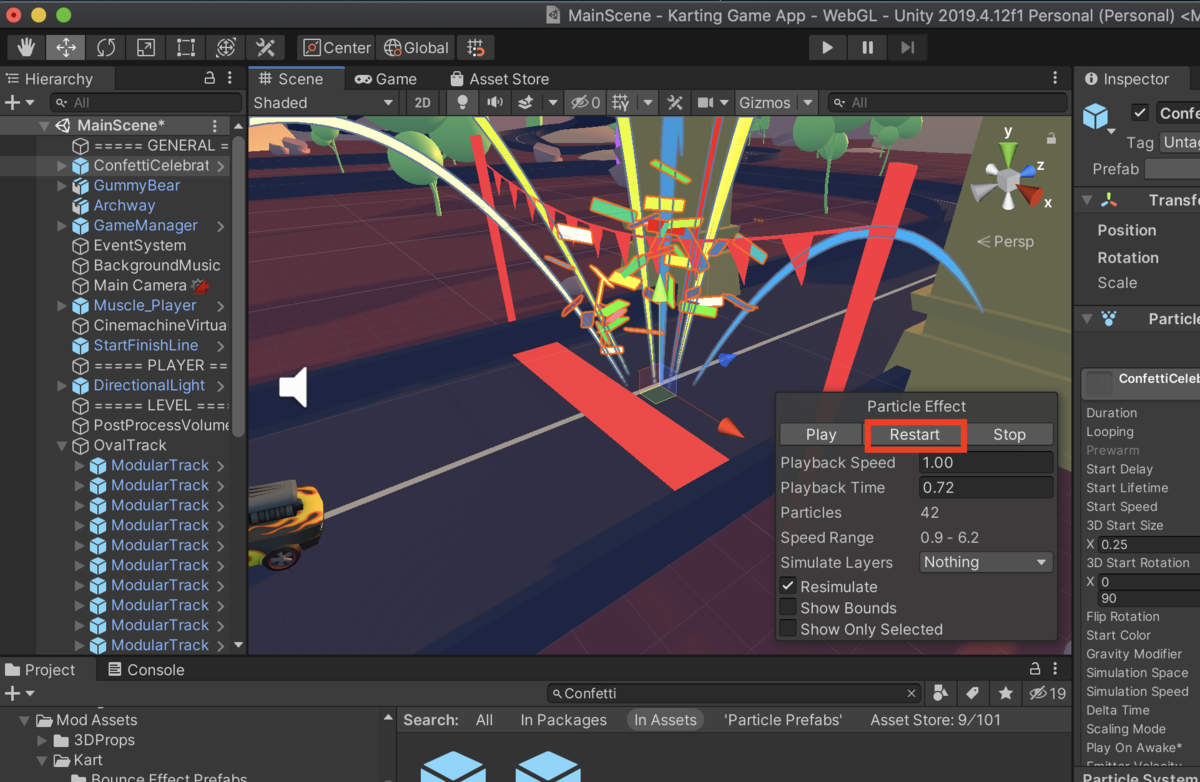Open Shaded draw mode dropdown
1200x782 pixels.
(x=324, y=102)
